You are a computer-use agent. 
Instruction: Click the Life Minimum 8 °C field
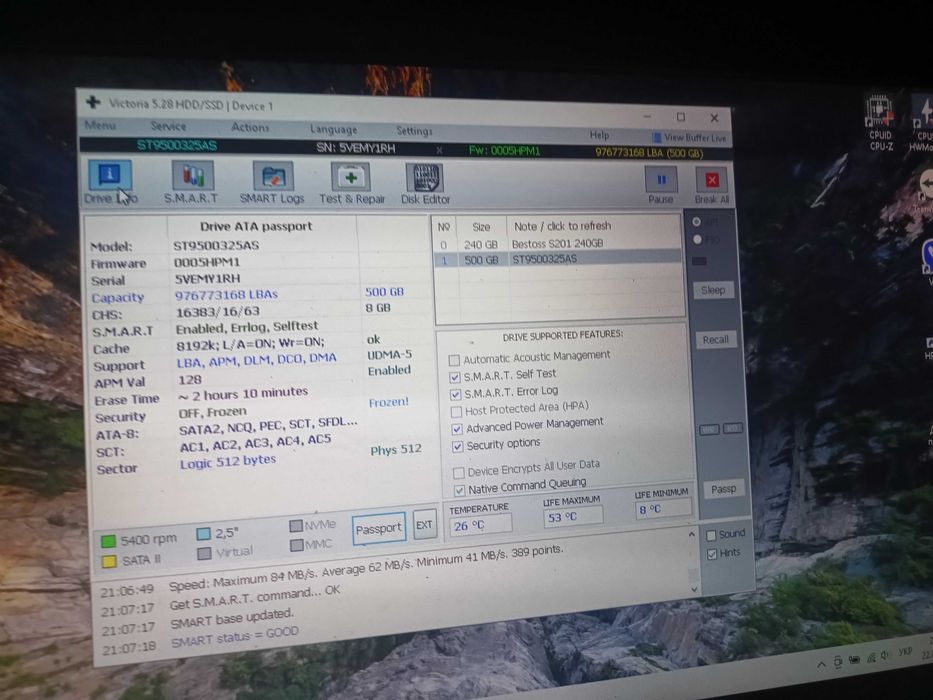pos(663,509)
